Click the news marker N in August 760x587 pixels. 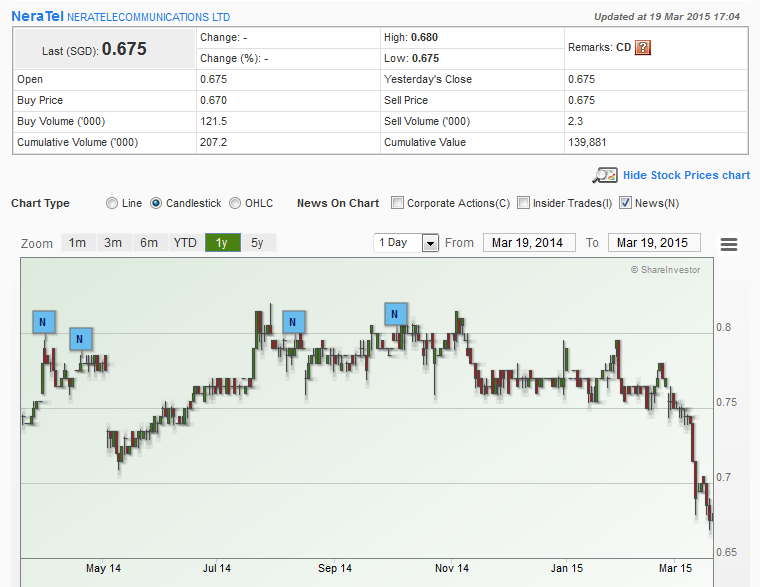293,322
